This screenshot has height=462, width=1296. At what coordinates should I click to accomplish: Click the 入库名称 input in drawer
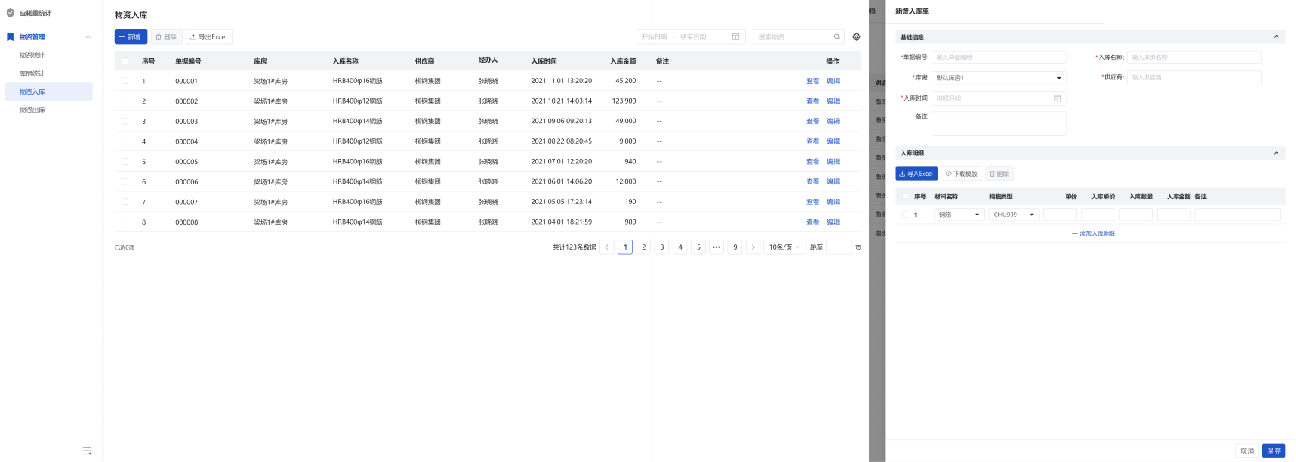[1194, 58]
